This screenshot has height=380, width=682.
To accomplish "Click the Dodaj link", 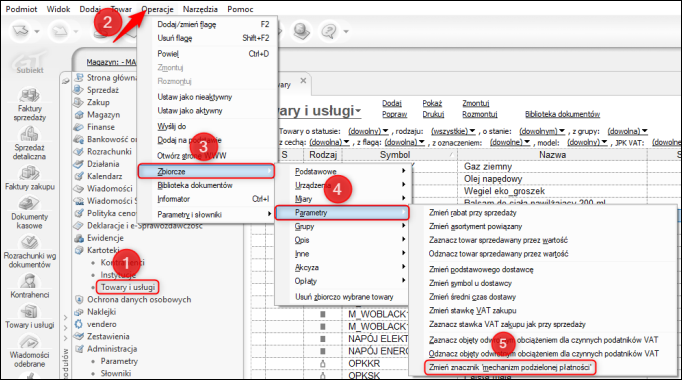I will click(x=391, y=103).
